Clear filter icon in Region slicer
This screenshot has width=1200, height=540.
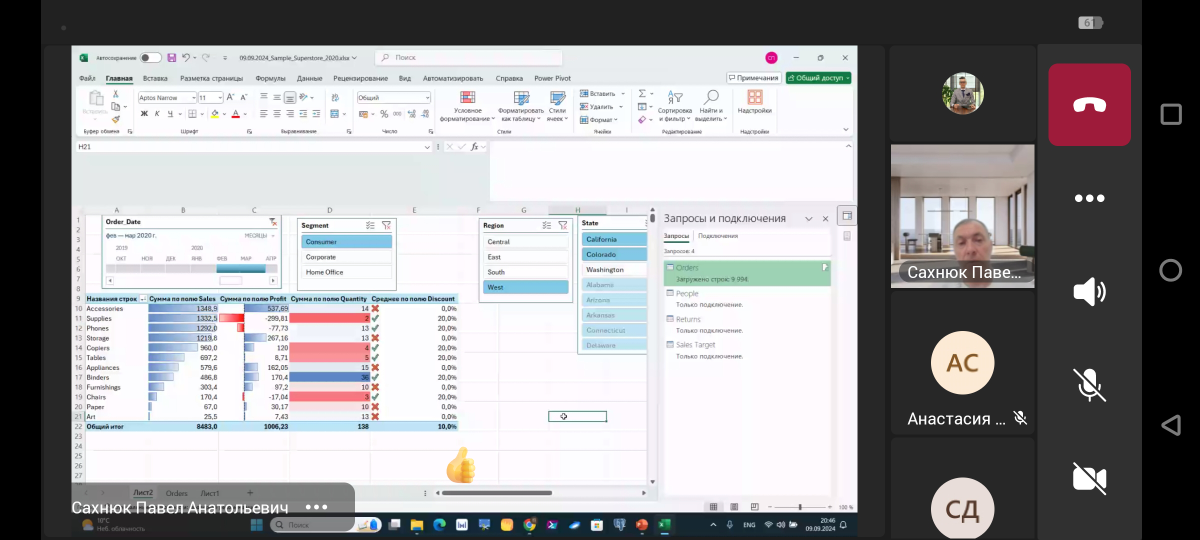coord(563,225)
